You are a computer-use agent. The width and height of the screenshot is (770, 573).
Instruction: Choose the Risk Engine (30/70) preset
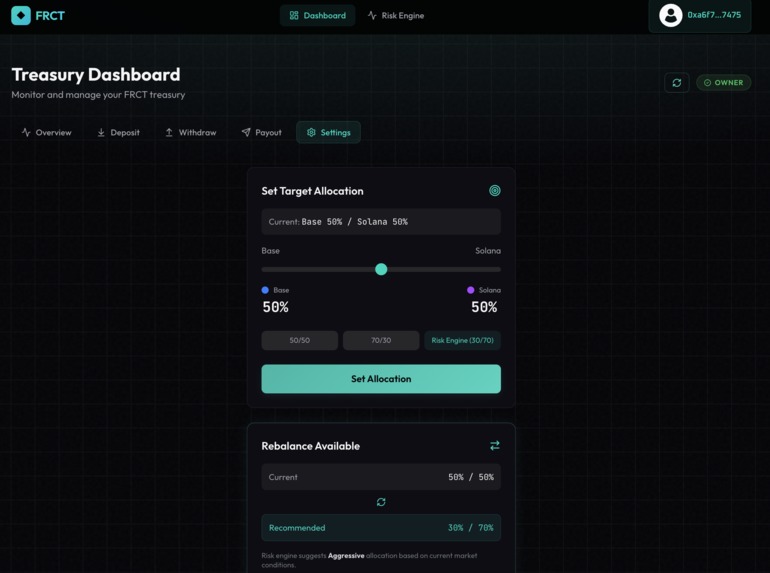pyautogui.click(x=463, y=340)
